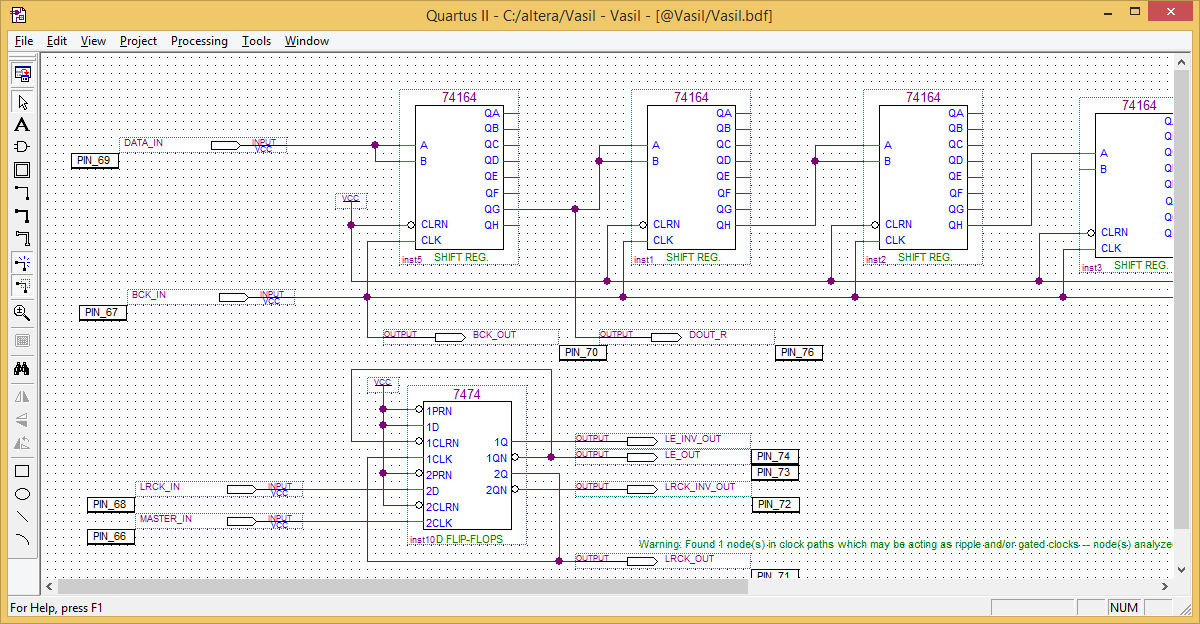Select the Zoom magnifier tool
Viewport: 1200px width, 624px height.
coord(22,313)
